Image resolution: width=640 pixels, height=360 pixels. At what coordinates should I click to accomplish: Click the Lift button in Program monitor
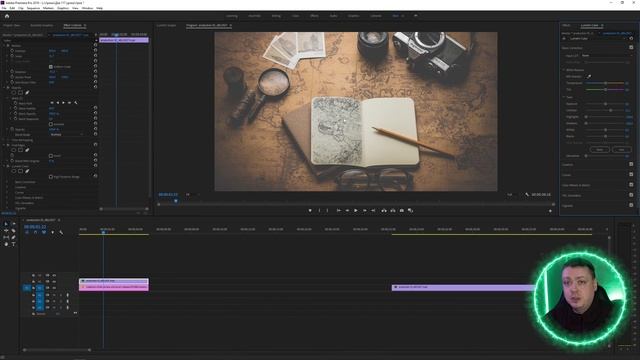pyautogui.click(x=384, y=211)
